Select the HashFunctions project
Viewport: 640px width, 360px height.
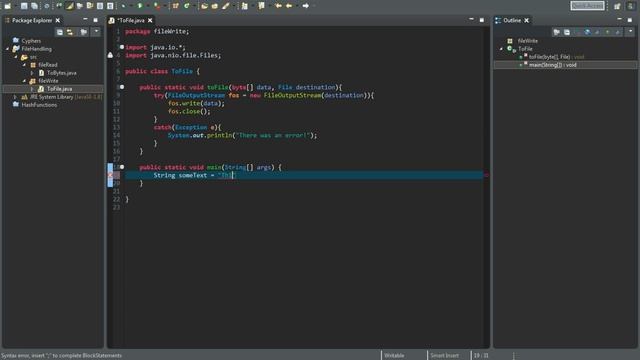coord(39,105)
